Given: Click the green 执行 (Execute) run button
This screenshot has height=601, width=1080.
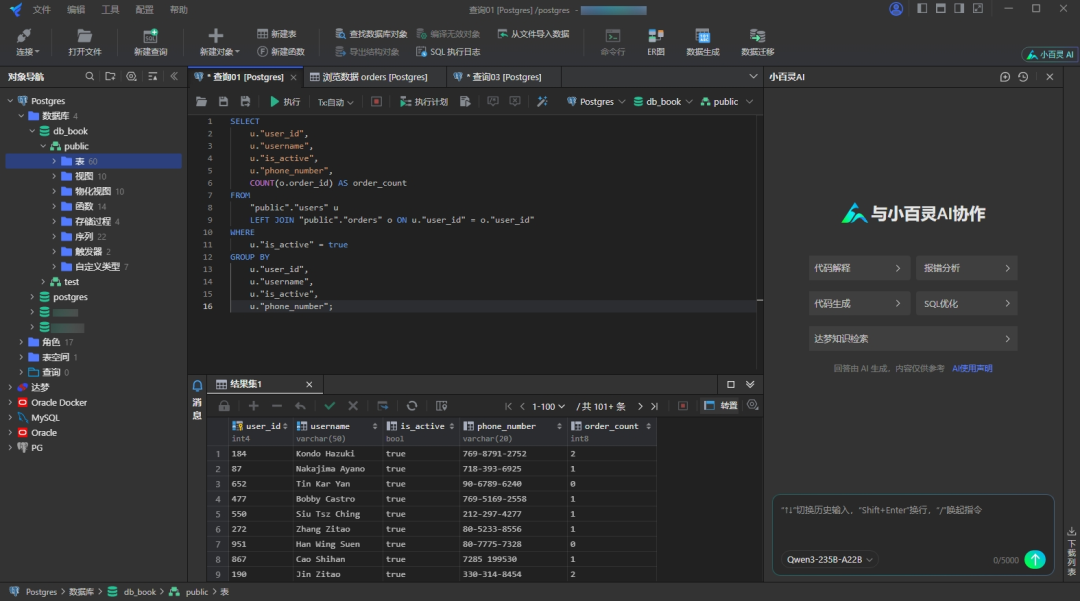Looking at the screenshot, I should click(285, 102).
